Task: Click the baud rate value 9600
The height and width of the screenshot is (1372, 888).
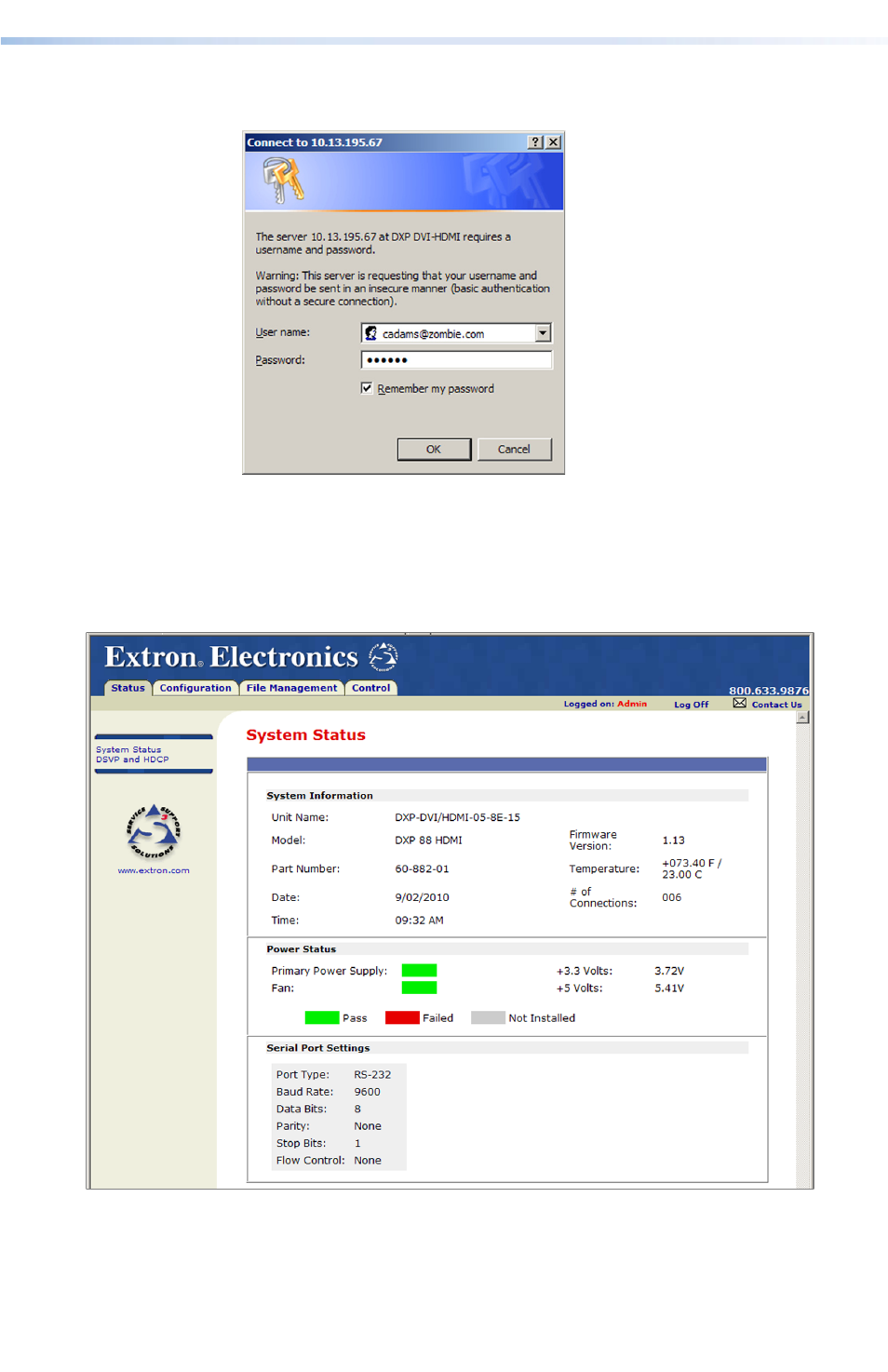Action: tap(367, 1092)
